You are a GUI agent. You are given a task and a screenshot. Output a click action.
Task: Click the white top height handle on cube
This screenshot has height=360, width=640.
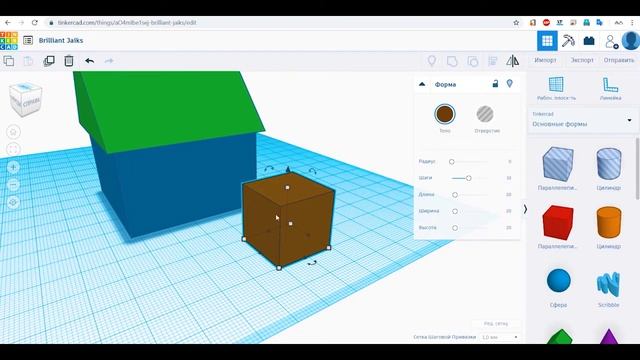click(287, 187)
